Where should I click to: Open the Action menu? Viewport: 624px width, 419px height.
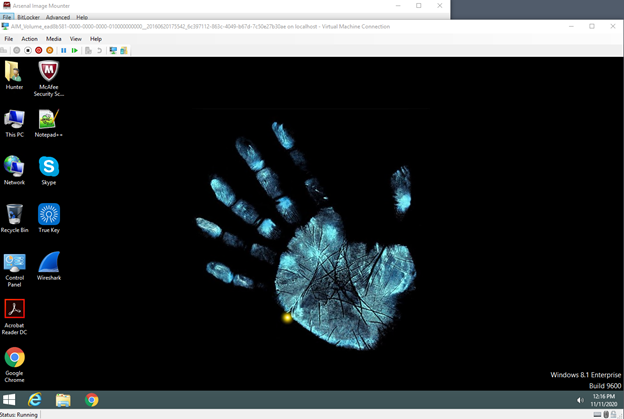click(29, 39)
